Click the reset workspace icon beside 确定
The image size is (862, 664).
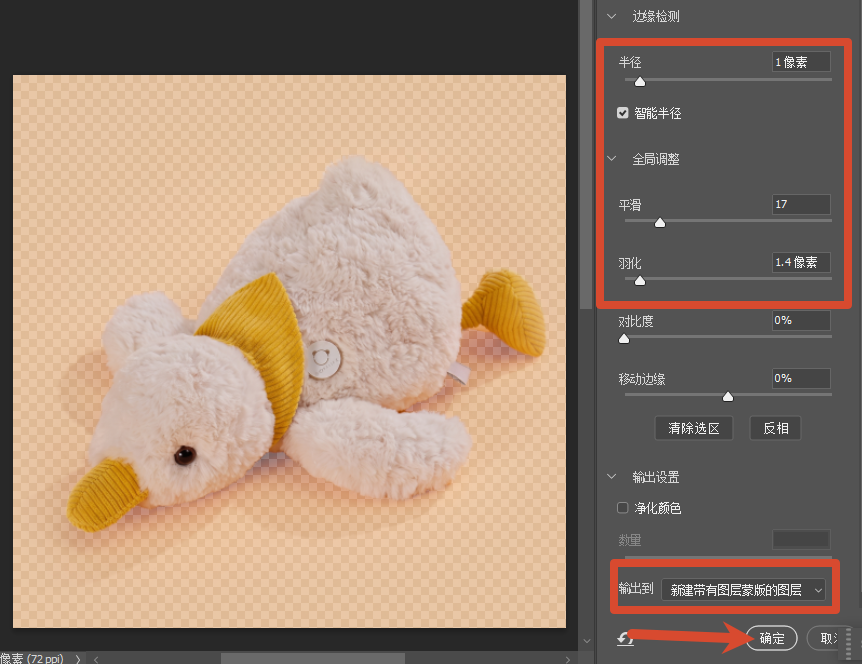coord(626,639)
